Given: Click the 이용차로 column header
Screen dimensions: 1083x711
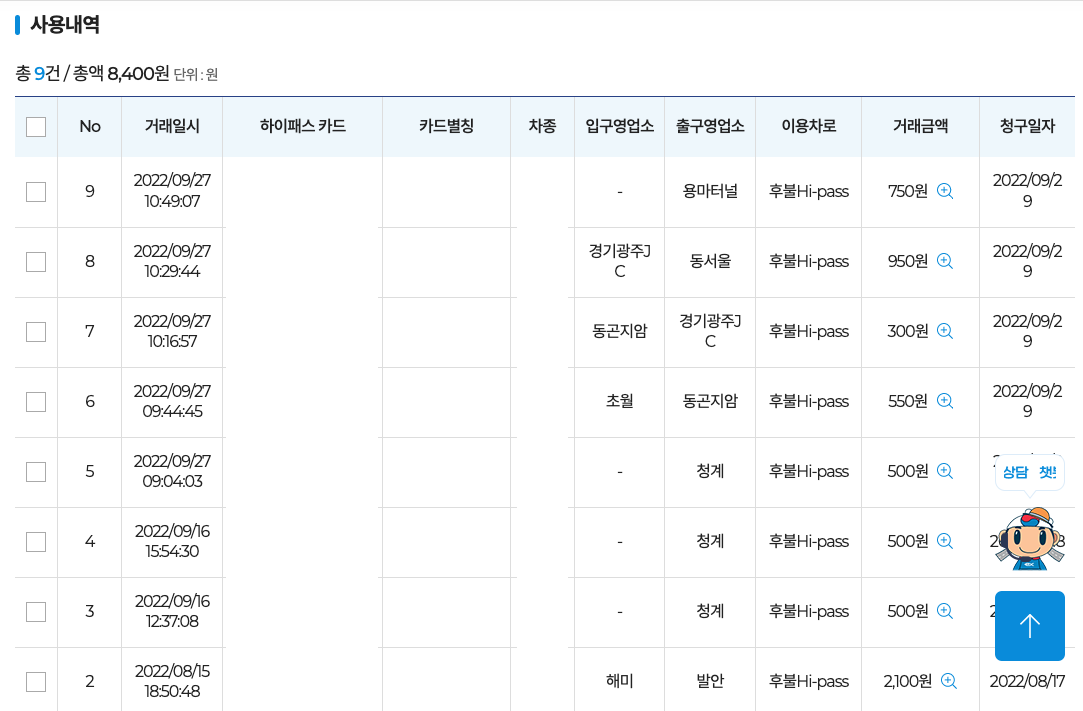Looking at the screenshot, I should (807, 127).
